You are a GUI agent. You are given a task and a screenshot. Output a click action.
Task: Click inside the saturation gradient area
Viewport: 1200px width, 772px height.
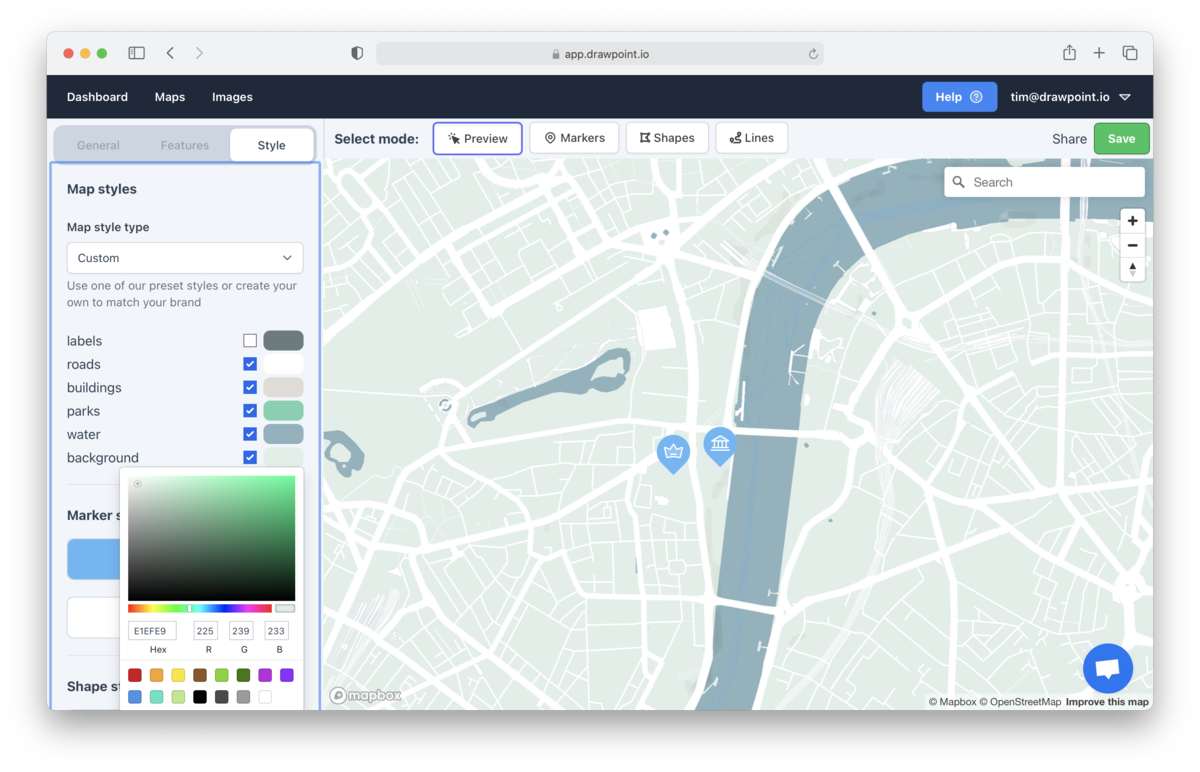[x=211, y=538]
